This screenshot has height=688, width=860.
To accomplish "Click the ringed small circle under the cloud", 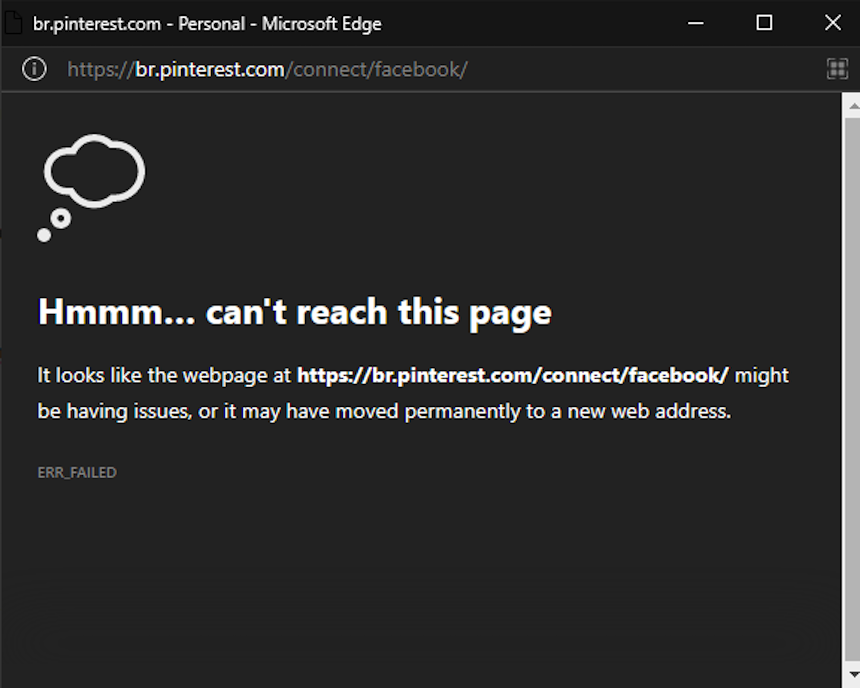I will [x=60, y=218].
